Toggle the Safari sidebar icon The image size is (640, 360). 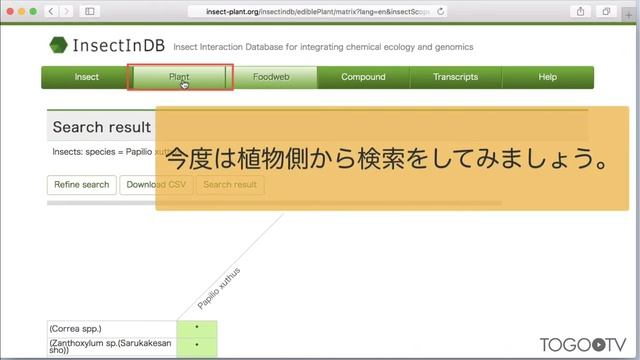[x=90, y=11]
